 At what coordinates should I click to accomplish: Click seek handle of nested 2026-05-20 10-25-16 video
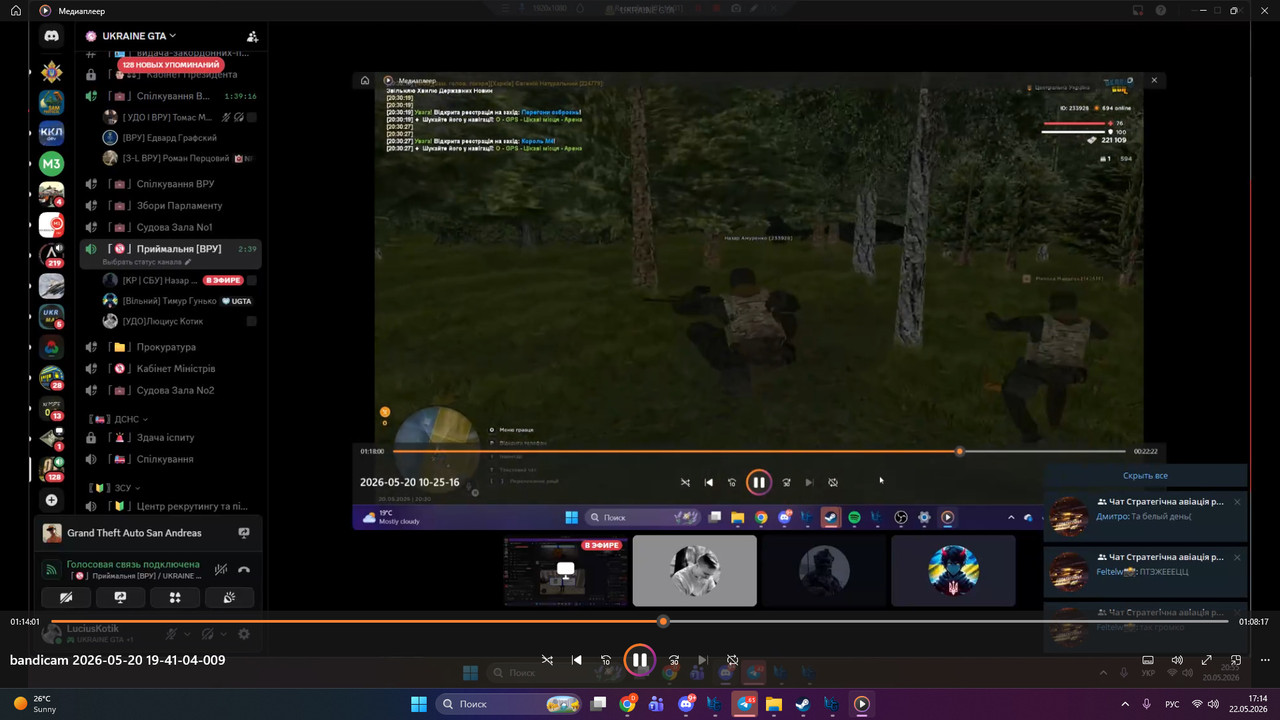(960, 451)
